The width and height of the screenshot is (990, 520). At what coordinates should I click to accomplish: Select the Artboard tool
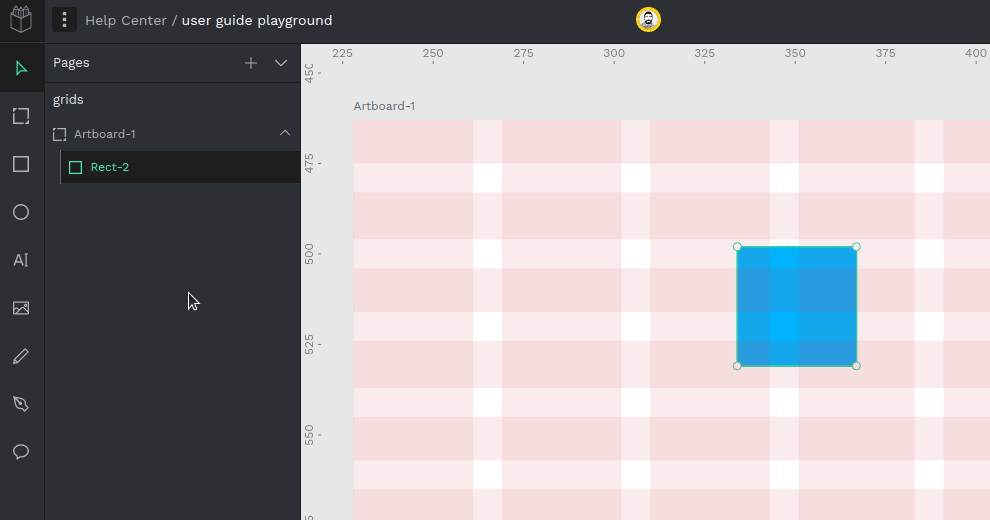(21, 116)
